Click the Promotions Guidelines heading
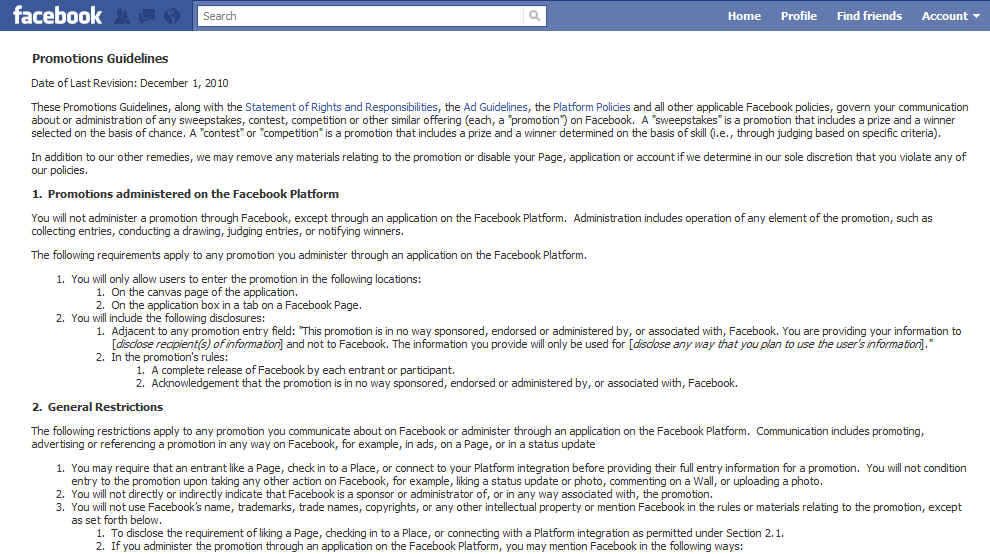990x554 pixels. tap(100, 58)
